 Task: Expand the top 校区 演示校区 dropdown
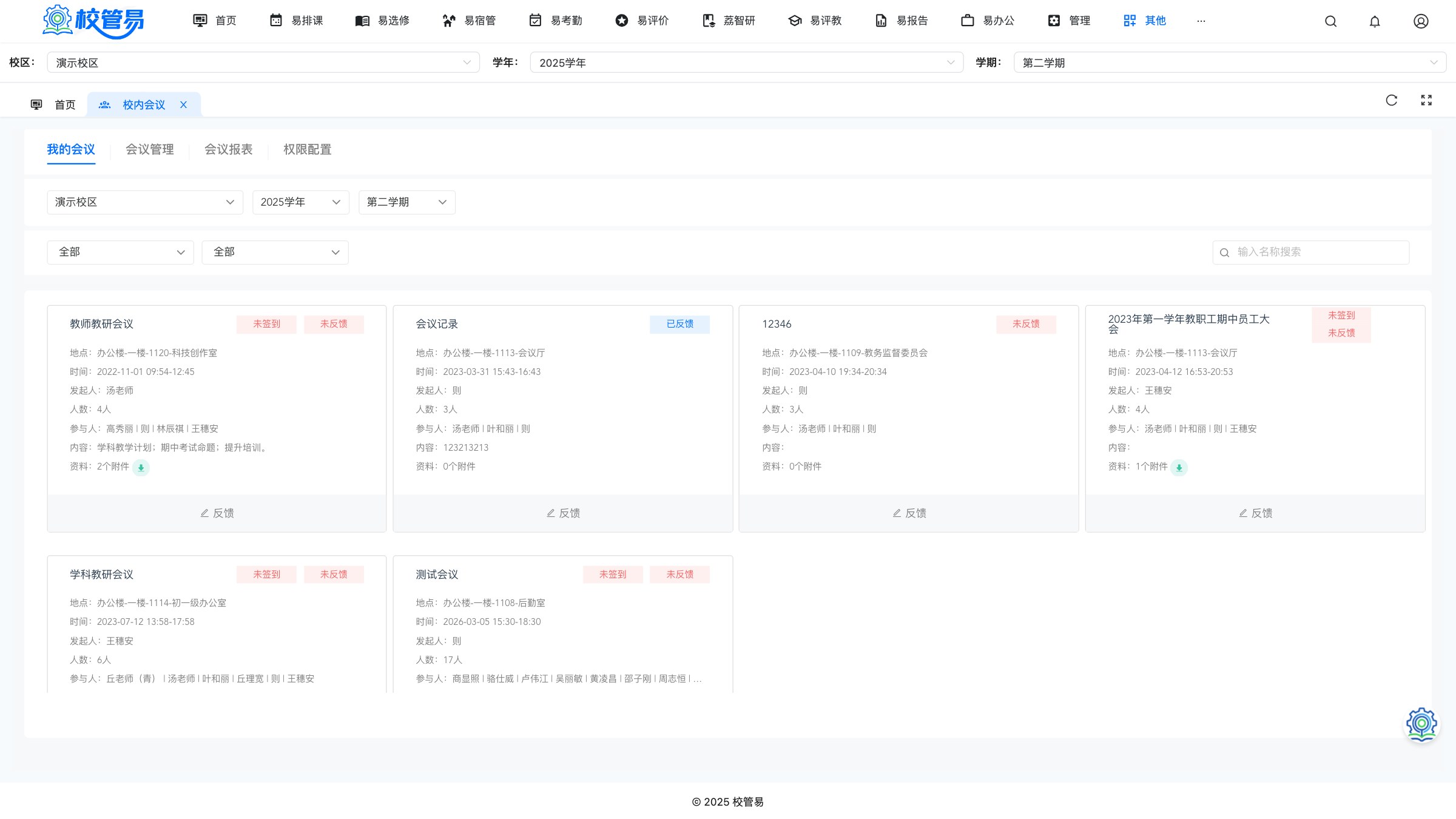[x=263, y=62]
